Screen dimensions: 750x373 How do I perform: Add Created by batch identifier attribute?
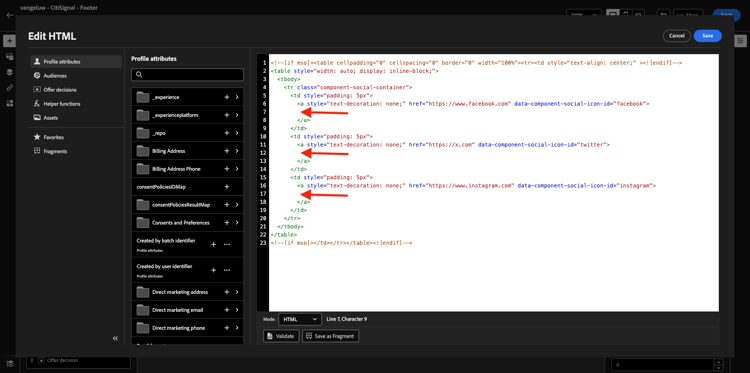pos(213,244)
